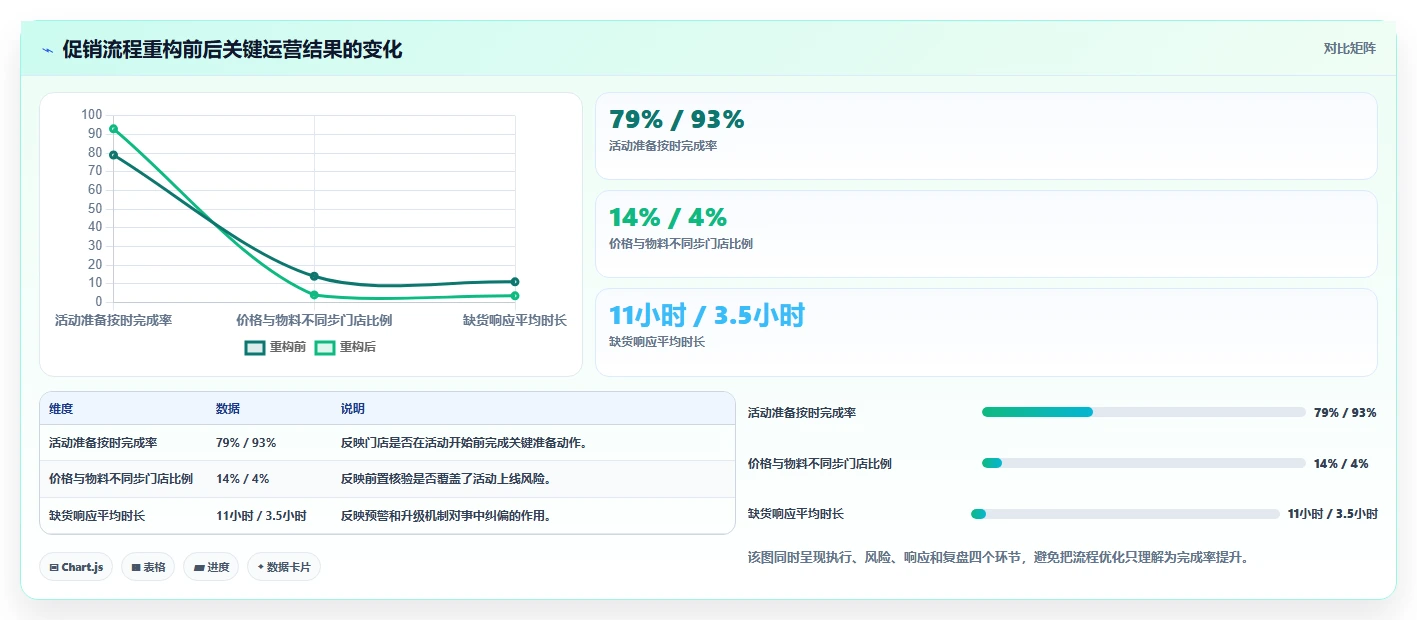The height and width of the screenshot is (620, 1417).
Task: Toggle the 重构后 legend swatch
Action: coord(325,347)
